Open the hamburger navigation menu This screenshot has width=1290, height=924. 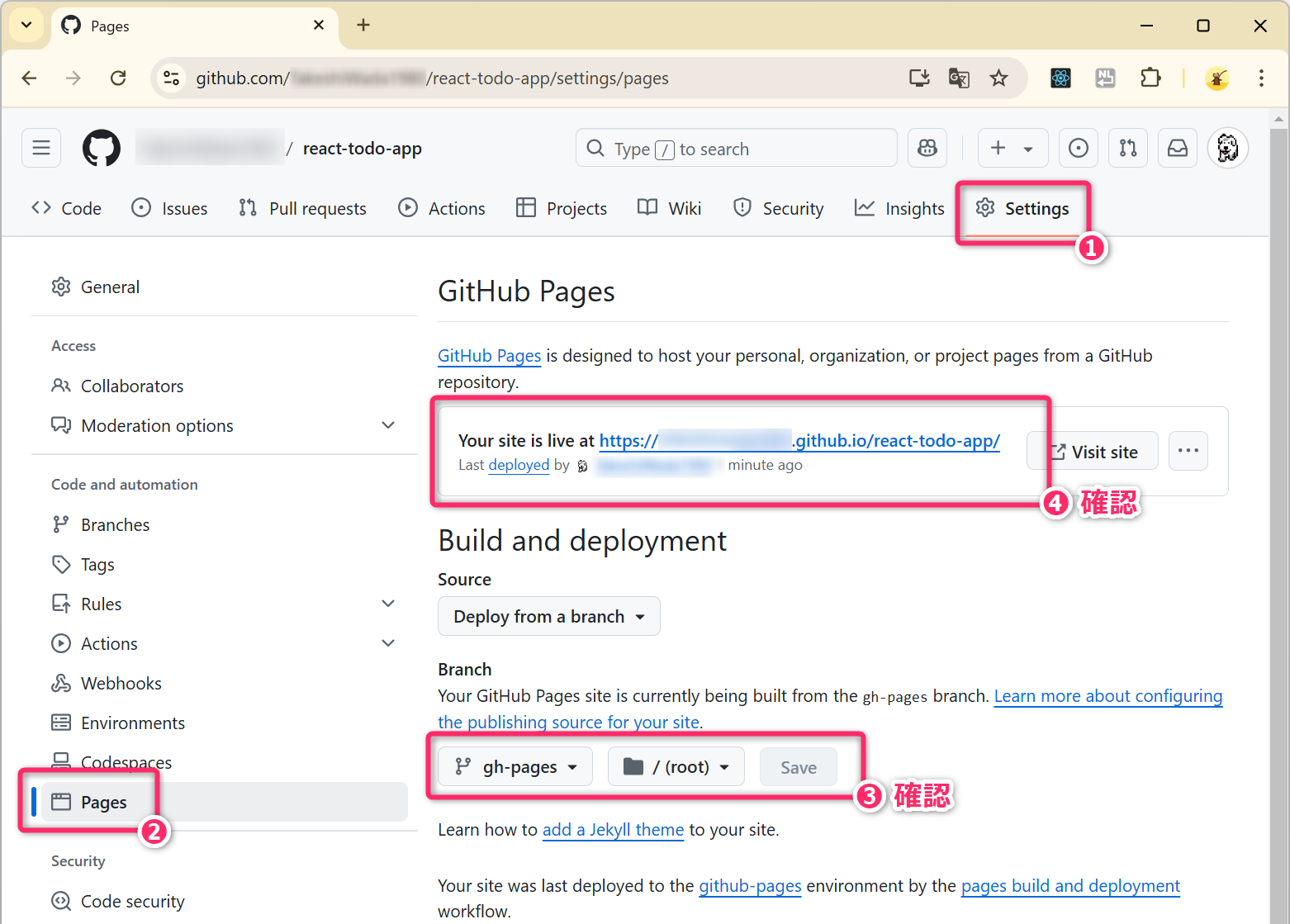(x=41, y=149)
